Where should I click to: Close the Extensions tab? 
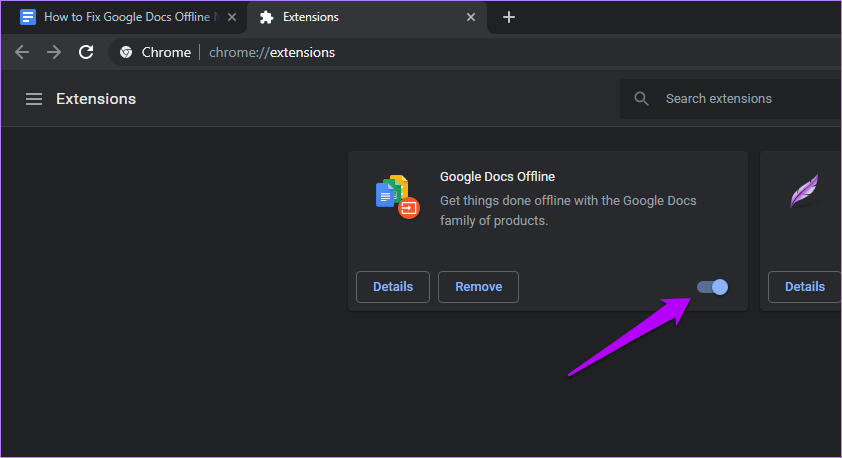(470, 17)
